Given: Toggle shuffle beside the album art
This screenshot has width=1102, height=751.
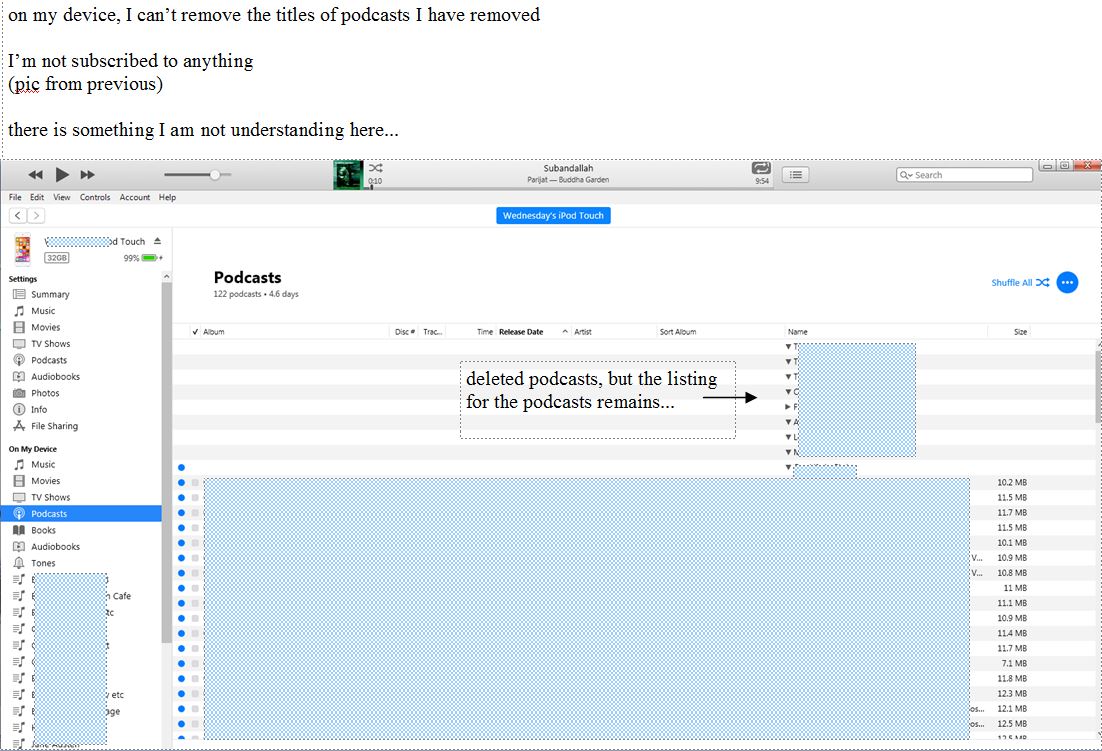Looking at the screenshot, I should (x=376, y=168).
